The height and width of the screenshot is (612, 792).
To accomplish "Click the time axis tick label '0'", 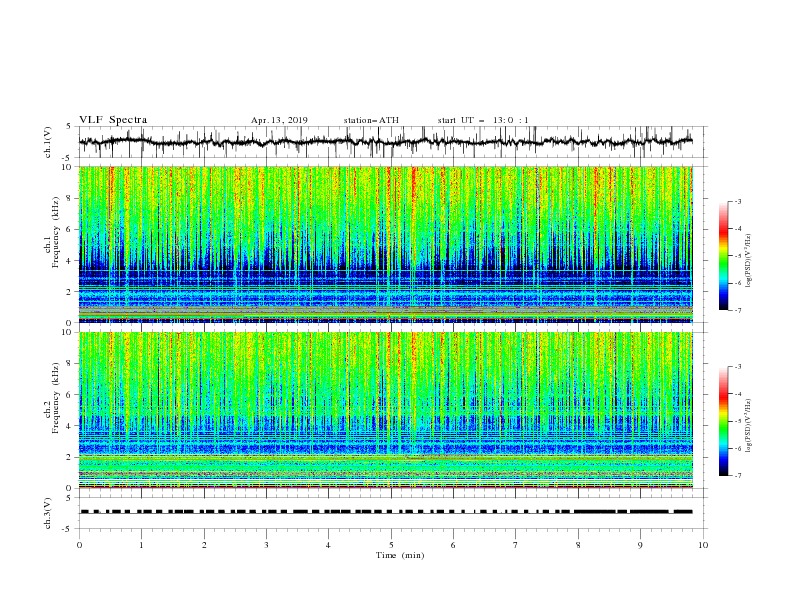I will tap(79, 545).
